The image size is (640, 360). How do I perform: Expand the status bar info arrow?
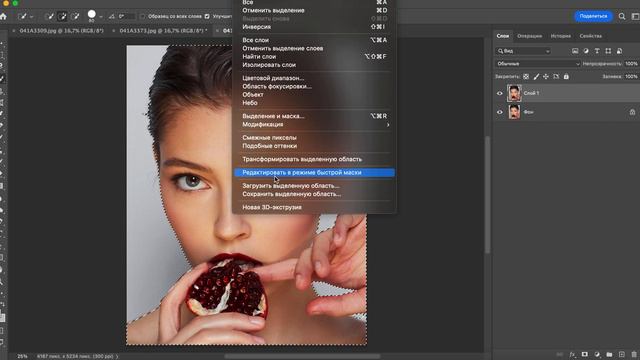pyautogui.click(x=117, y=356)
